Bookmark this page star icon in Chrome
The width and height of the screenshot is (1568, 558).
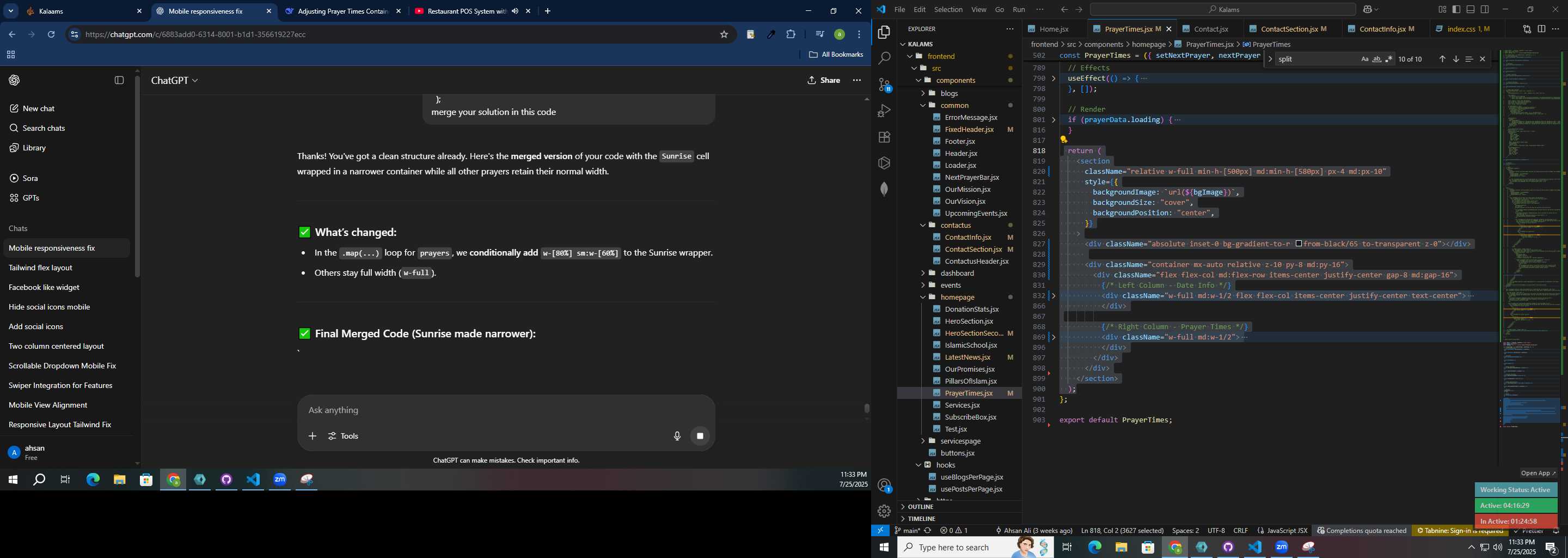tap(724, 35)
